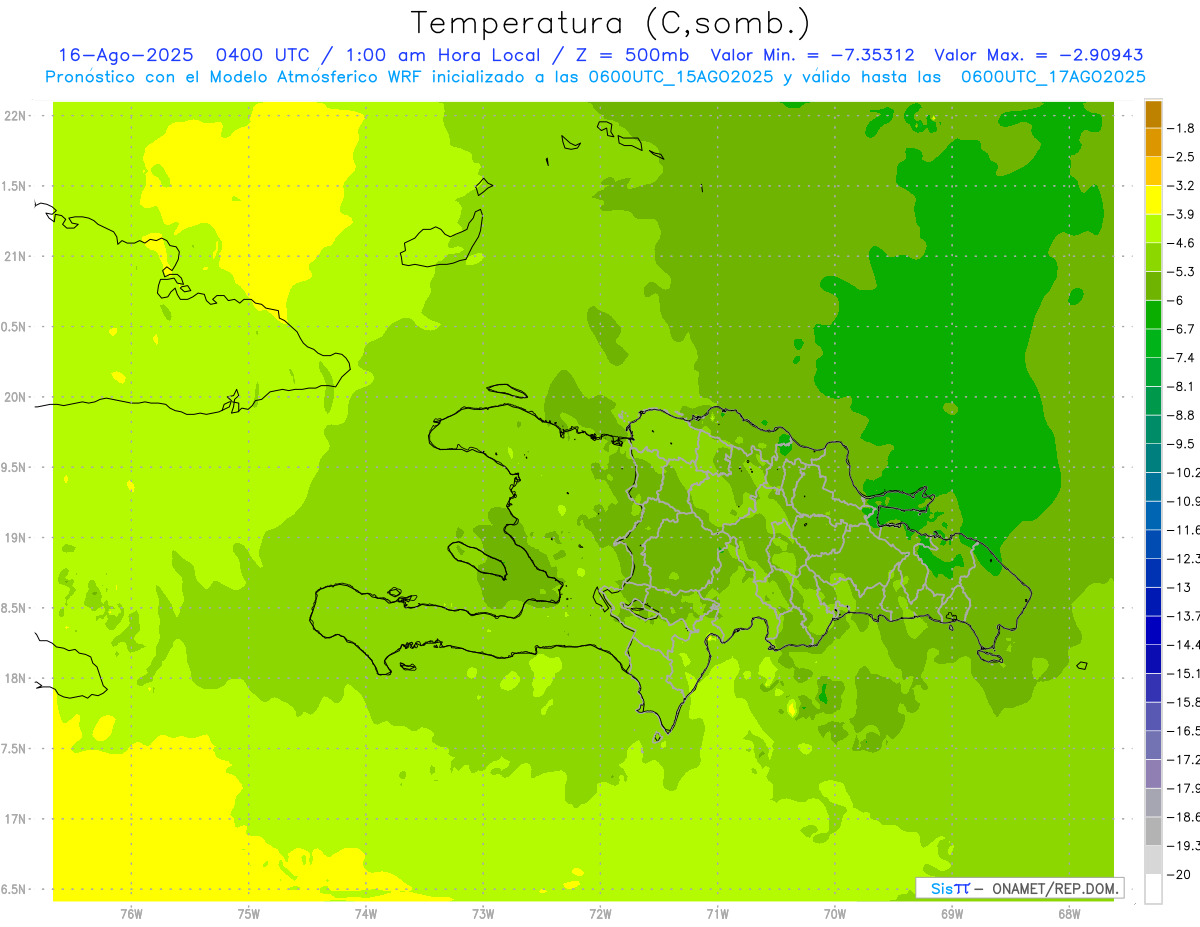Screen dimensions: 1200x927
Task: Pick the dark blue swatch between -13.7 and -14.4
Action: (1153, 630)
